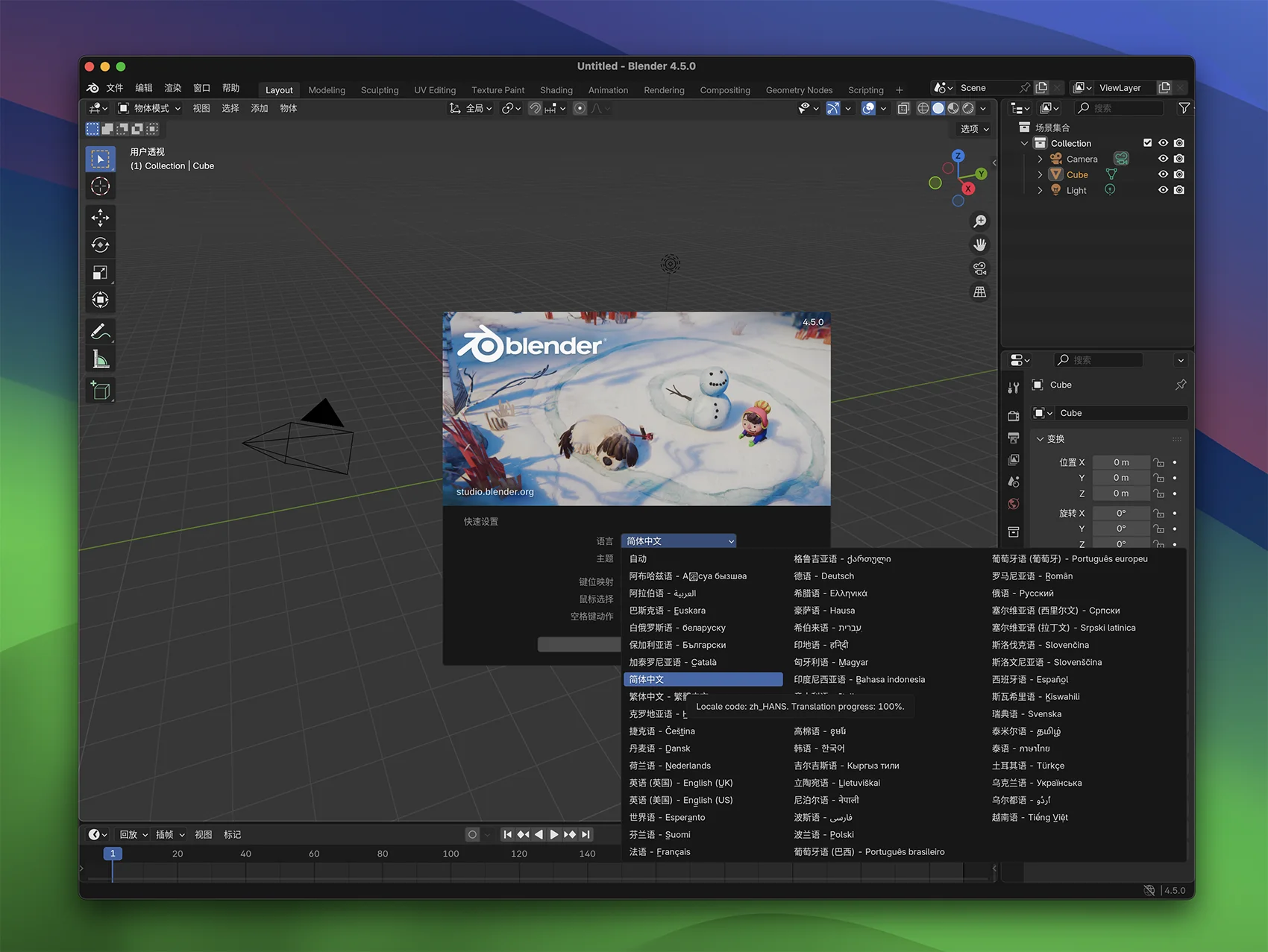Screen dimensions: 1268x952
Task: Jump to the first frame in timeline
Action: [x=507, y=834]
